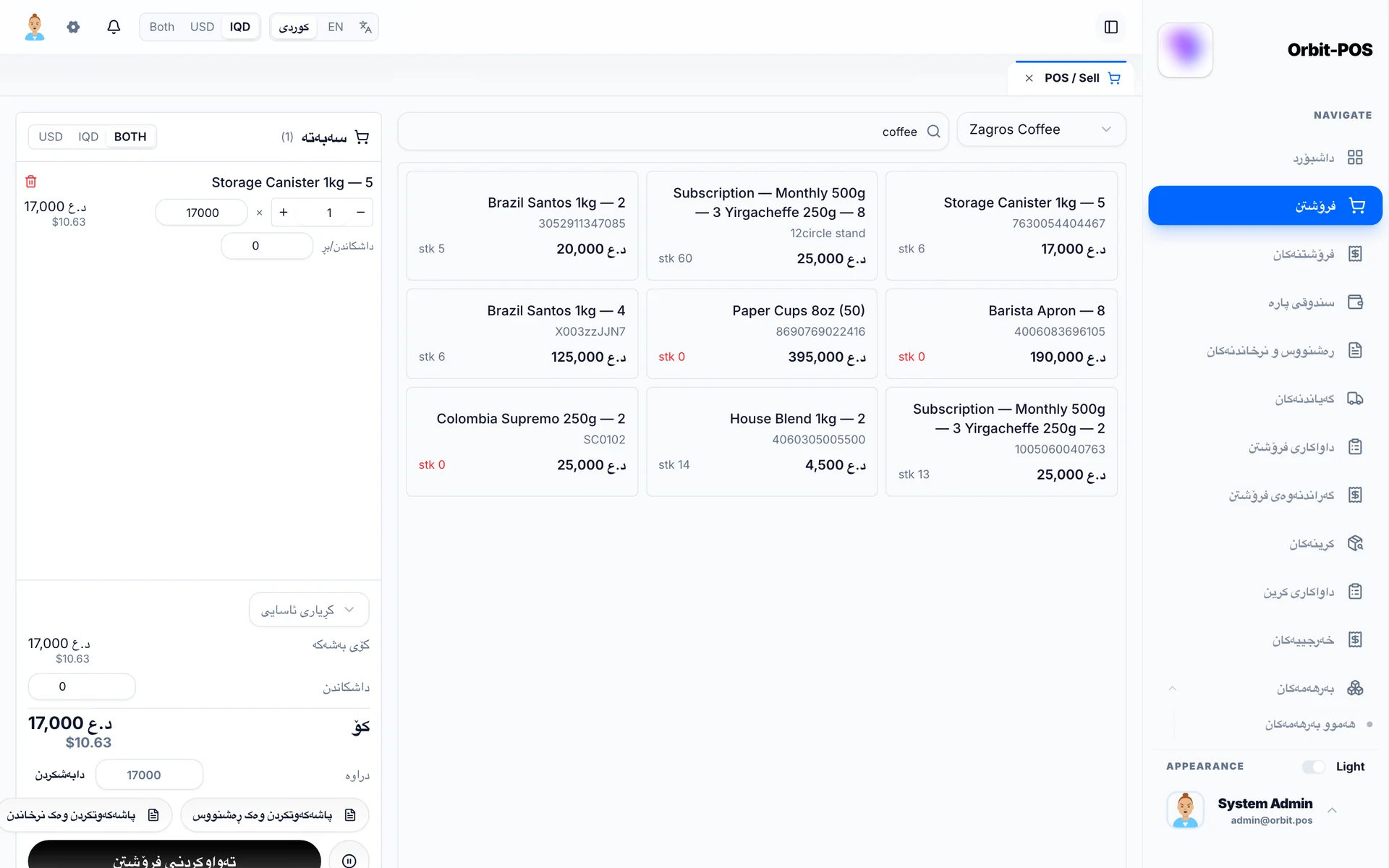Click the user avatar in the top bar
The image size is (1389, 868).
[35, 27]
